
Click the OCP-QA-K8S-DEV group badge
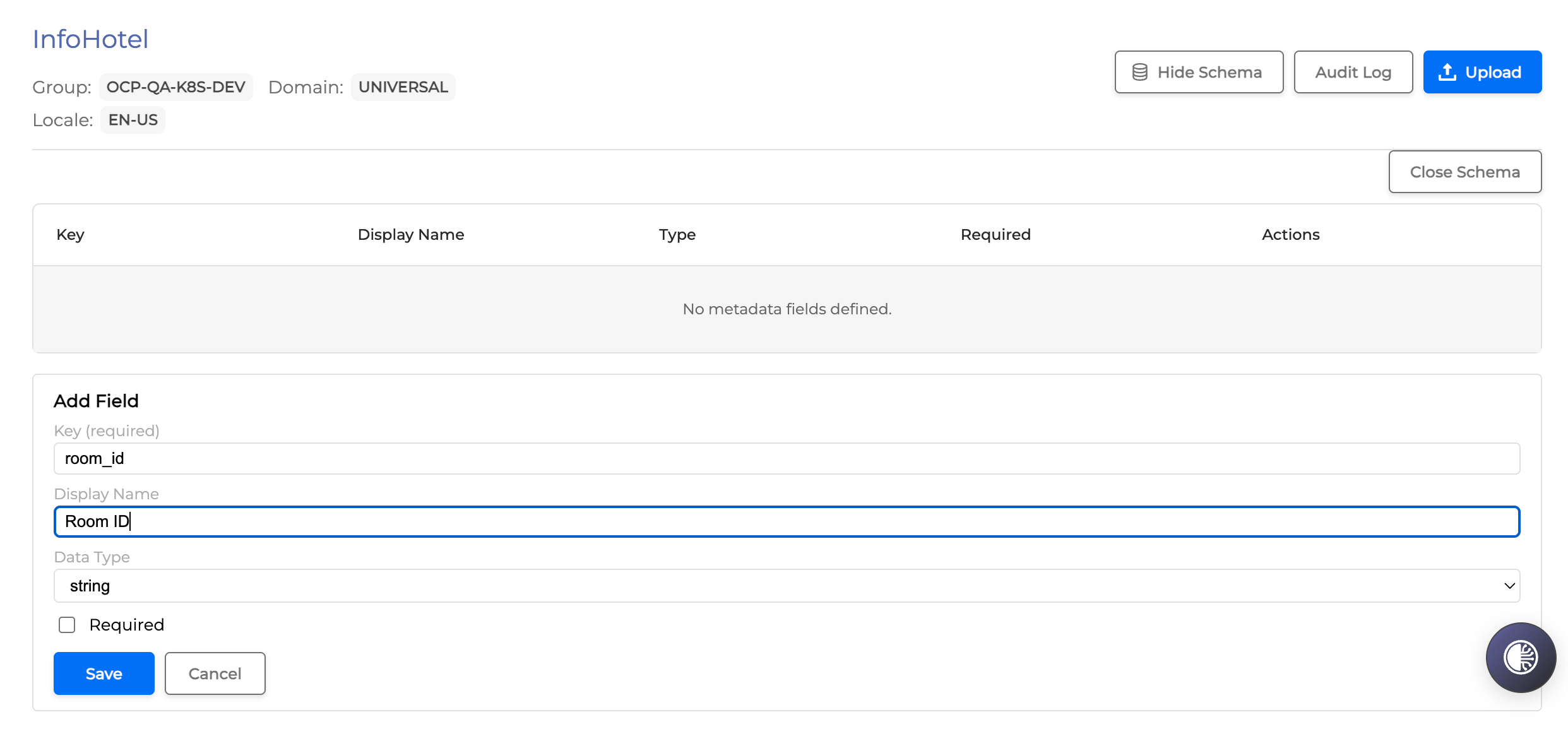tap(175, 87)
